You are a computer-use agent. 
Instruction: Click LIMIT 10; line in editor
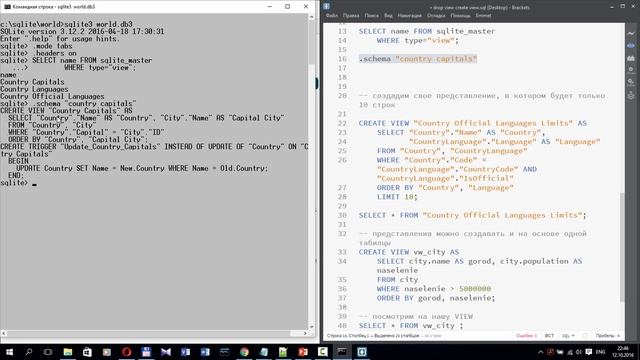click(x=397, y=197)
